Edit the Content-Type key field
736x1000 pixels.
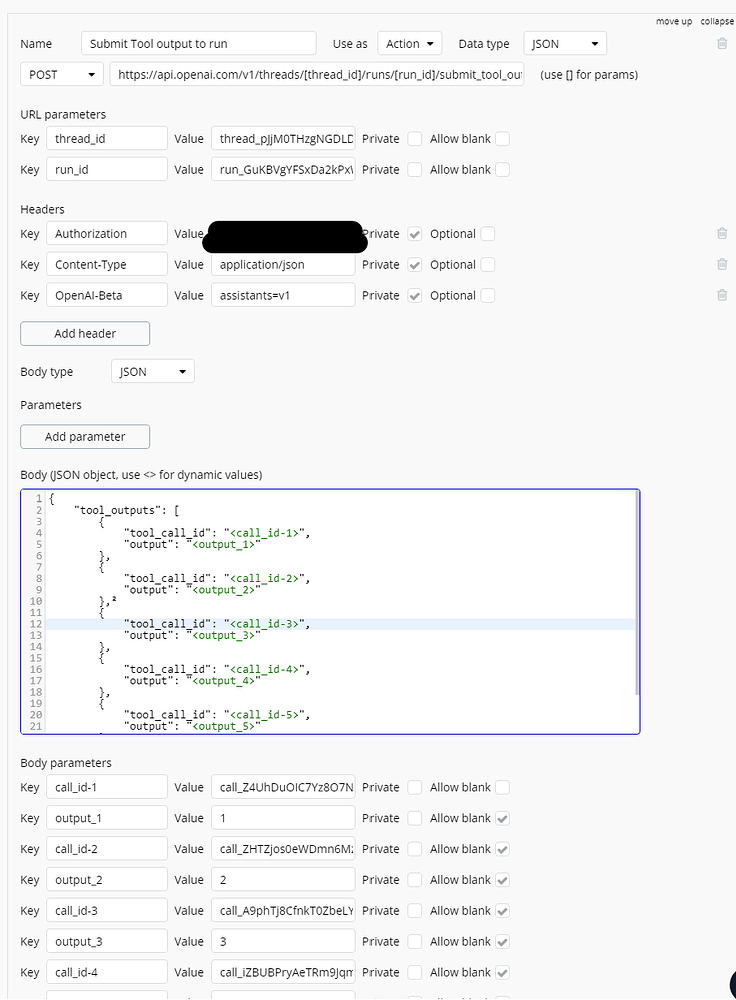coord(107,265)
